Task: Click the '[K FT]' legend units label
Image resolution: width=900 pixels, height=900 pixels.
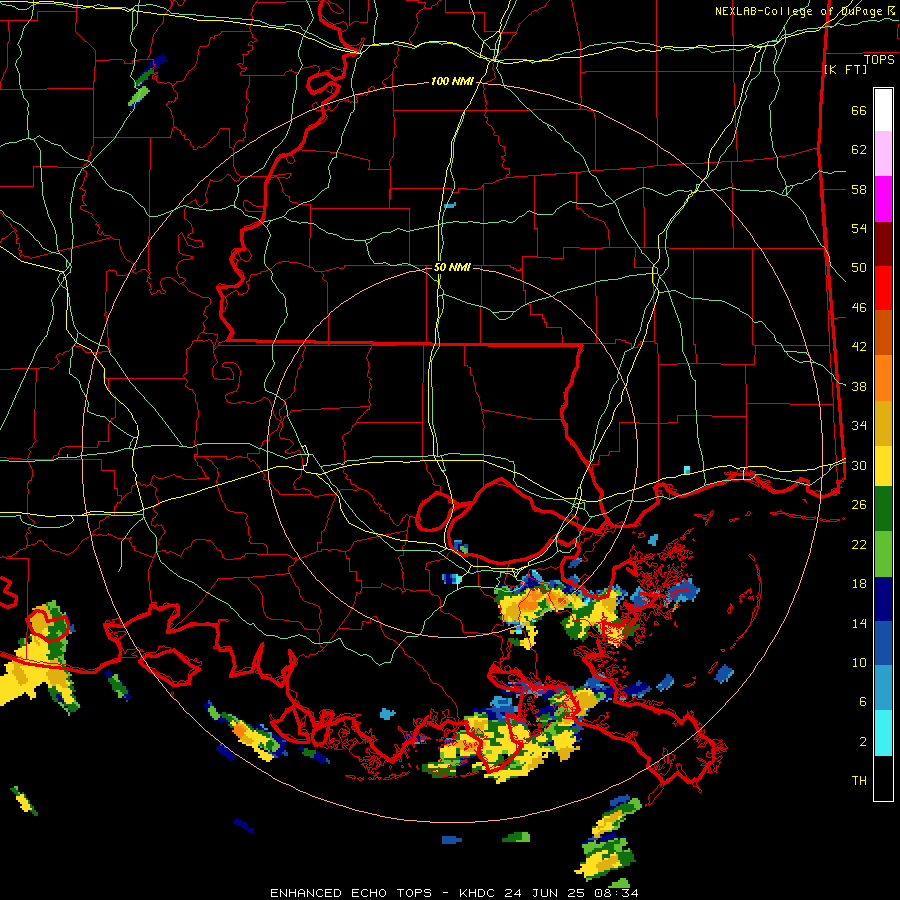Action: [845, 69]
